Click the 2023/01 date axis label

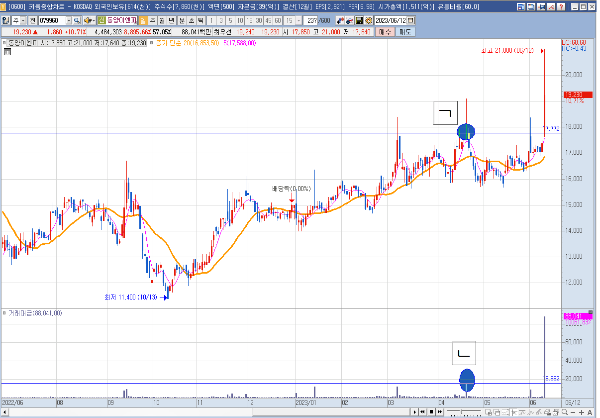click(305, 403)
